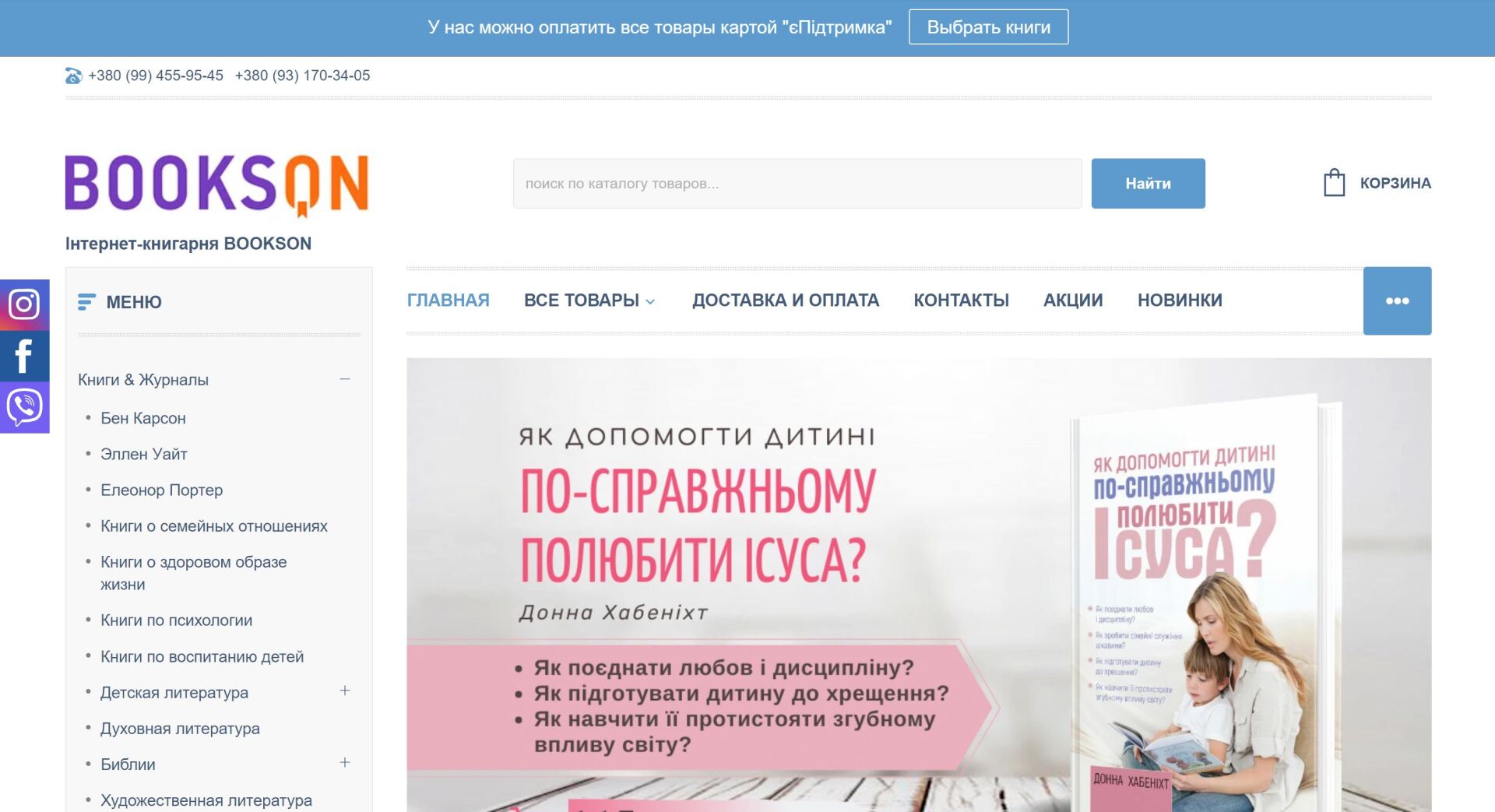Click the telephone icon beside phone numbers
1495x812 pixels.
[x=73, y=76]
